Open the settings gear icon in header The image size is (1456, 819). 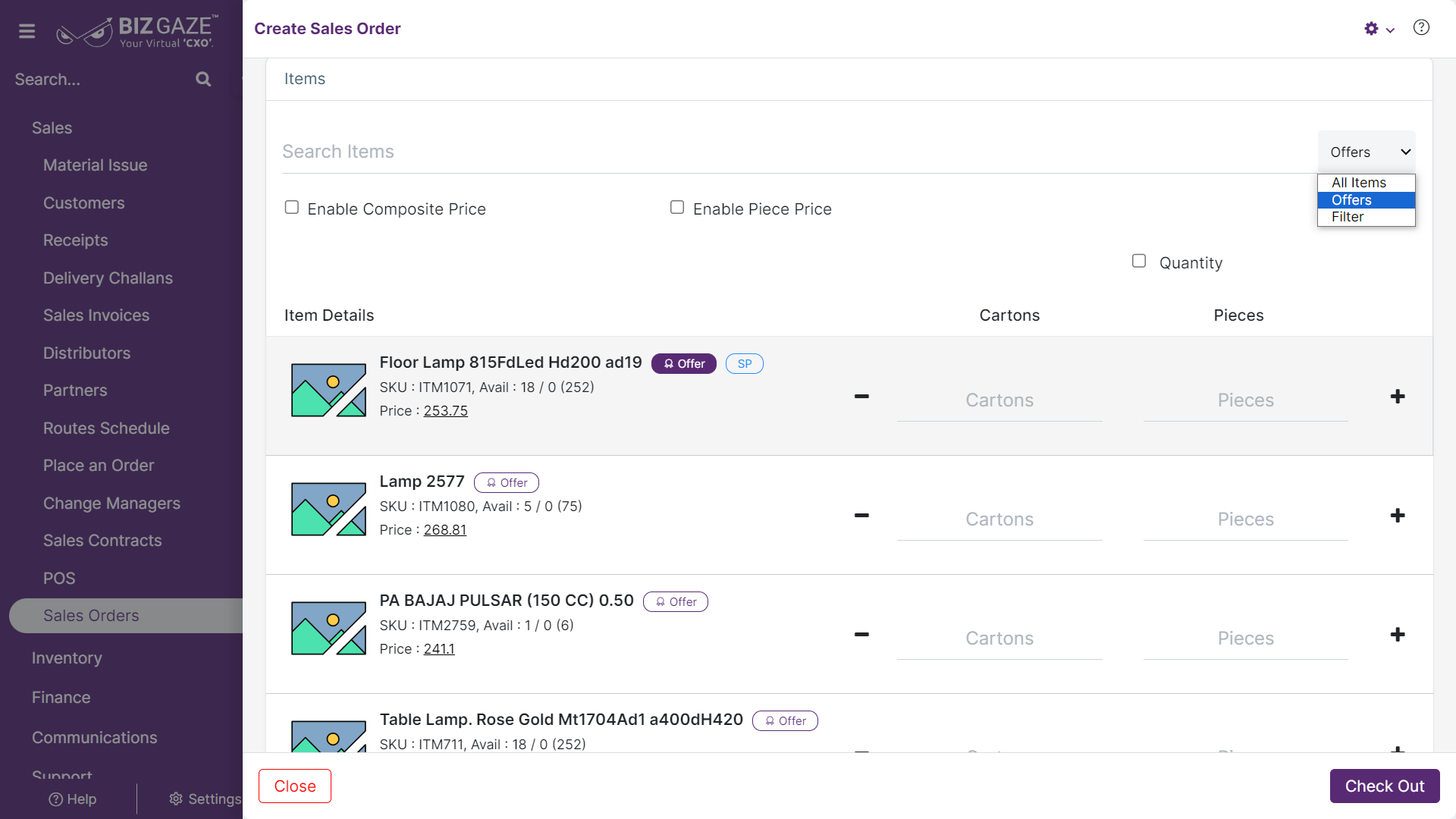(x=1371, y=29)
